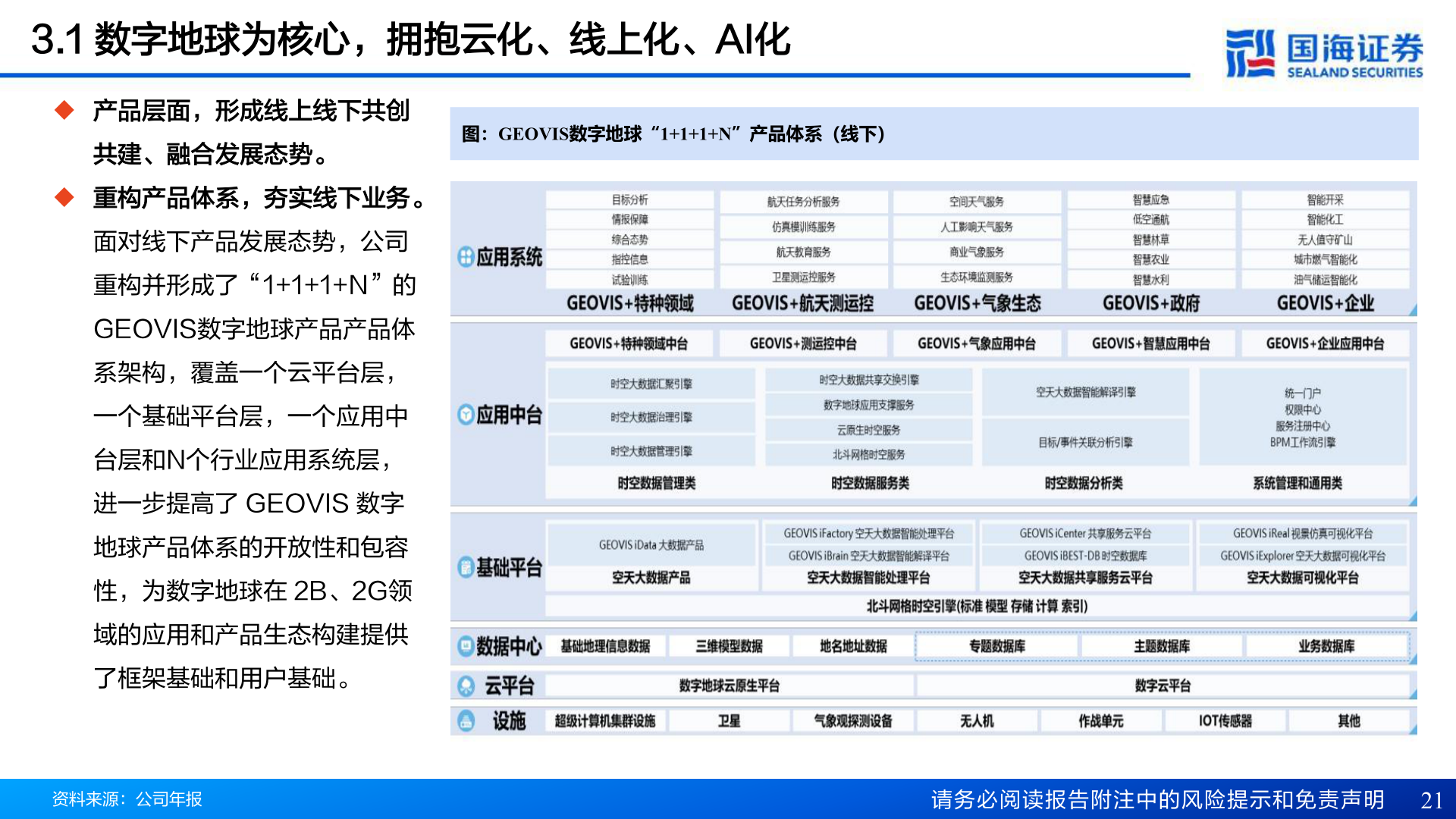The width and height of the screenshot is (1456, 819).
Task: Click the 时空大数据汇聚引擎 box
Action: click(651, 384)
